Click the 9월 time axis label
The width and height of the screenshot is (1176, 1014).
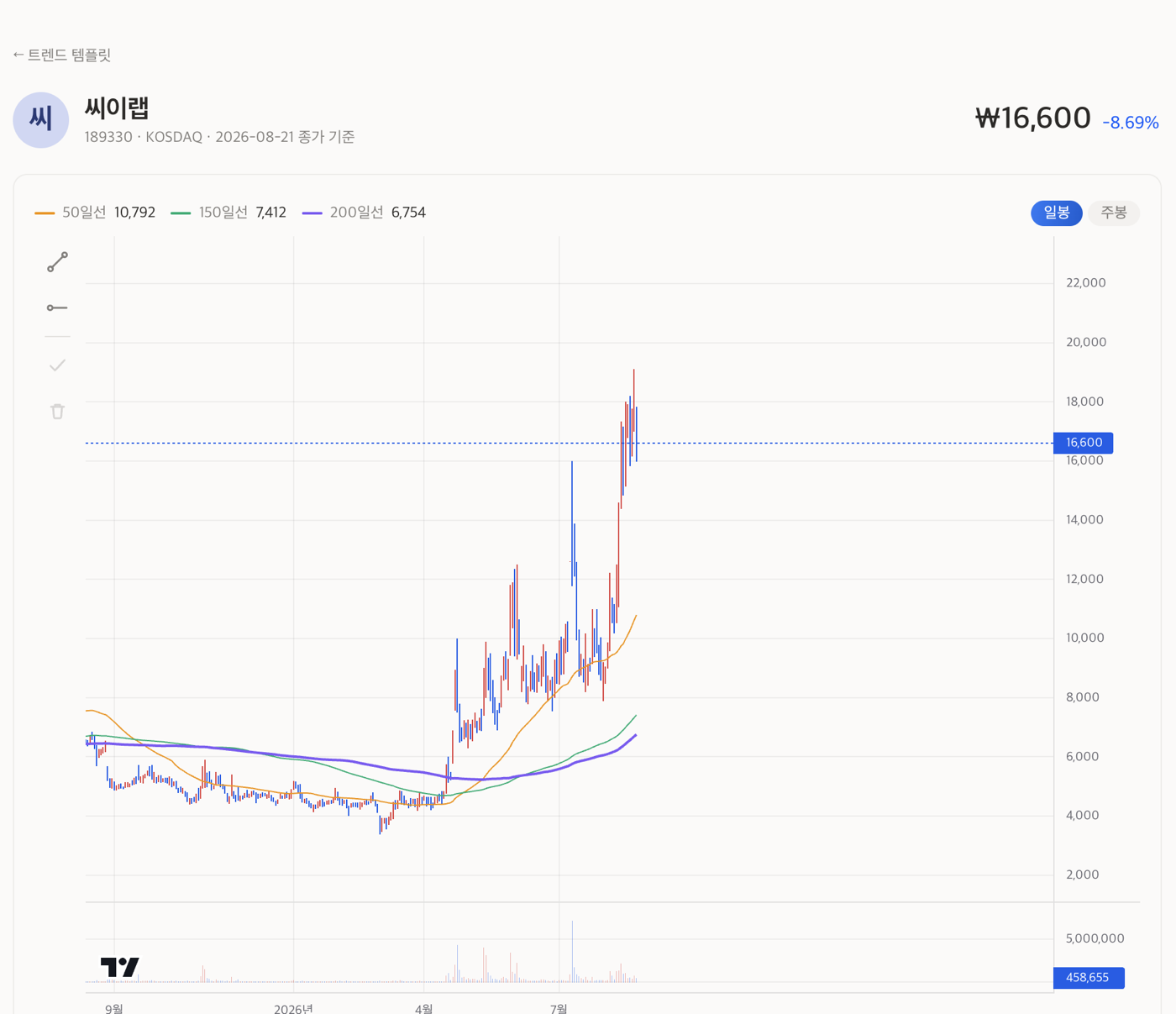point(114,1007)
